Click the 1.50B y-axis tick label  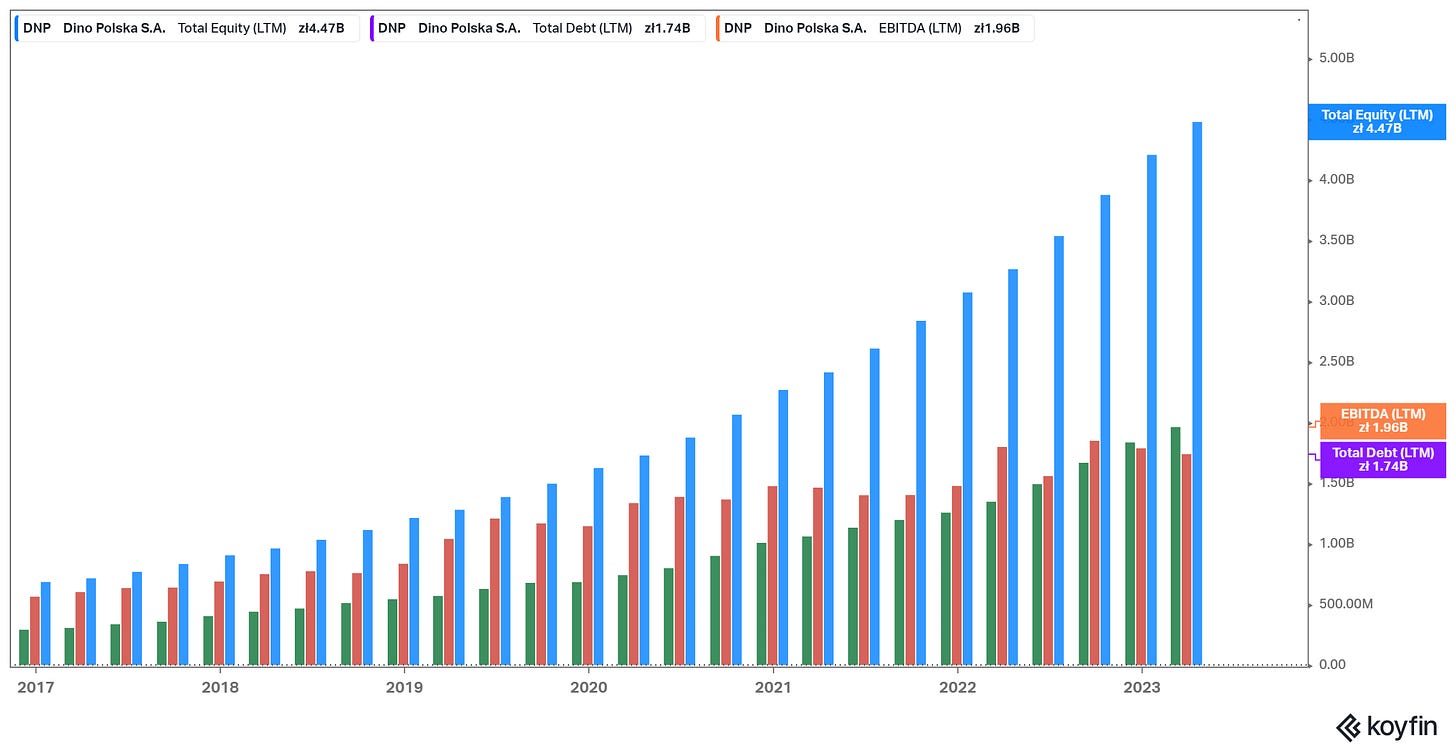(1337, 483)
